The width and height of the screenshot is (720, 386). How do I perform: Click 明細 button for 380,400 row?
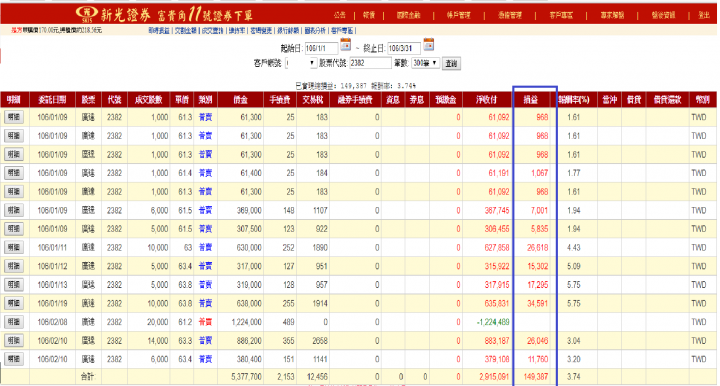click(14, 359)
